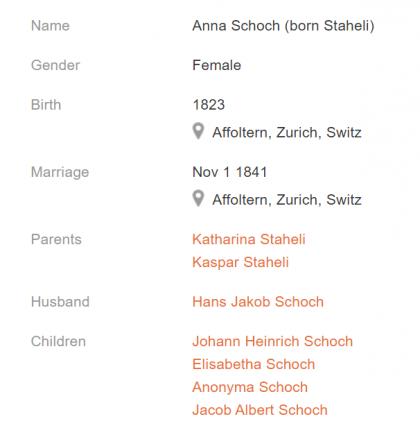
Task: Click the Parents field label
Action: (x=56, y=239)
